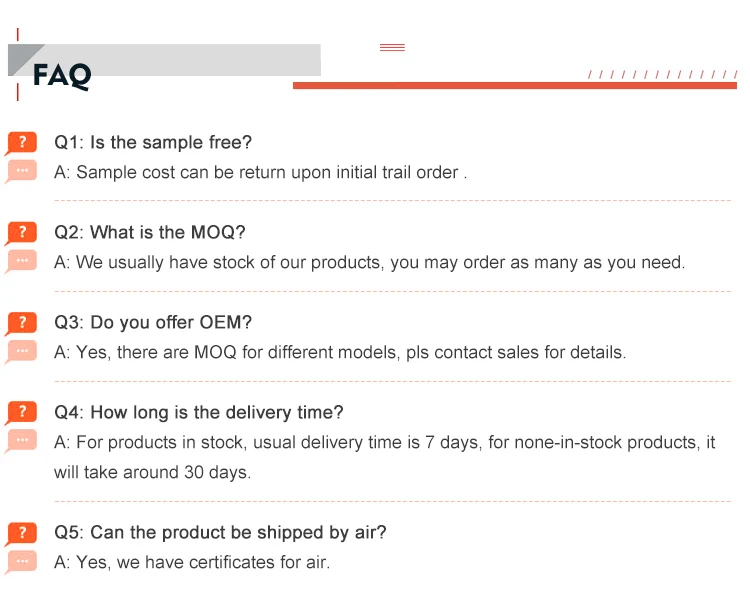Image resolution: width=750 pixels, height=600 pixels.
Task: Open question "Do you offer OEM?"
Action: 153,322
